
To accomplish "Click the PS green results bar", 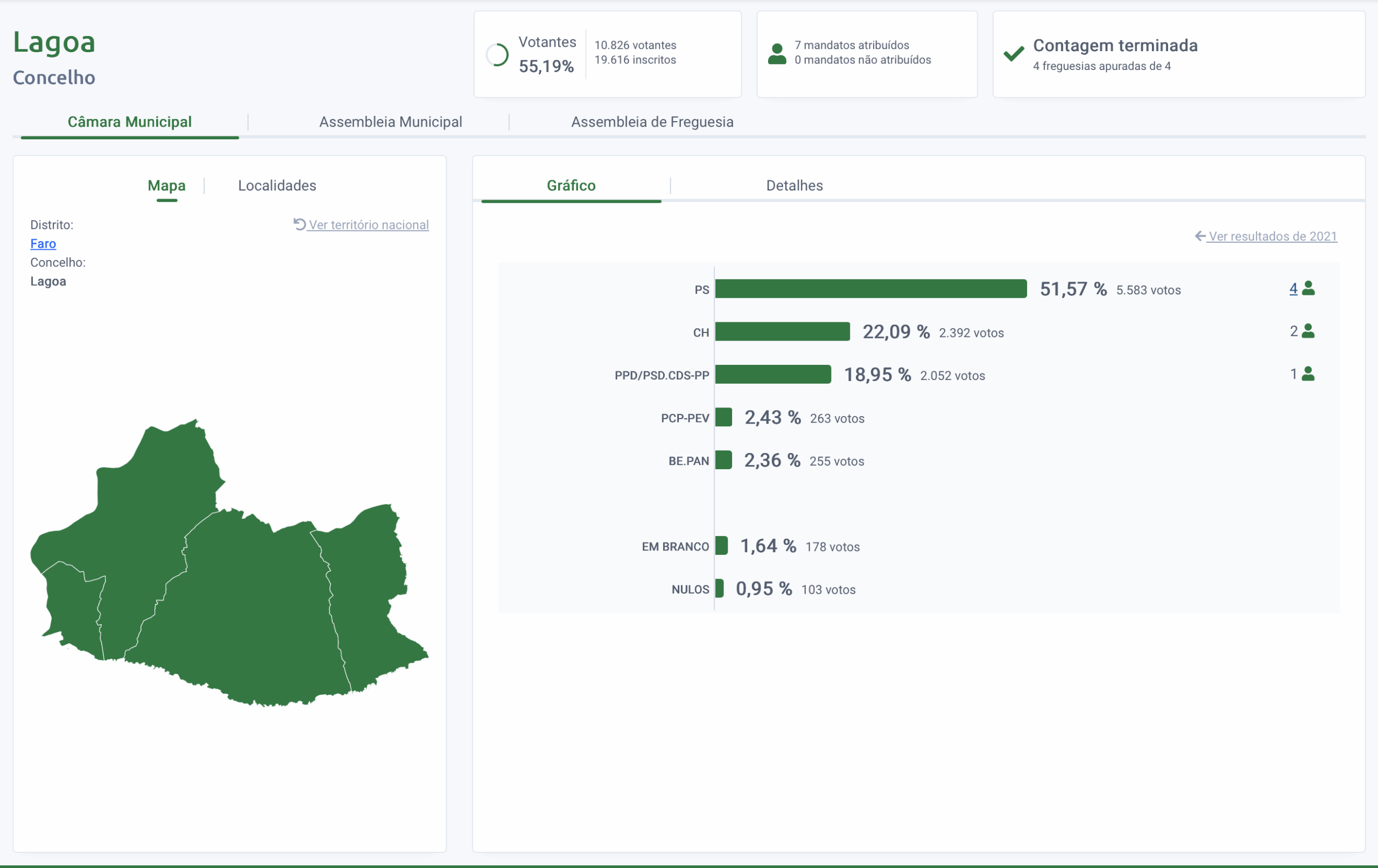I will (x=870, y=289).
